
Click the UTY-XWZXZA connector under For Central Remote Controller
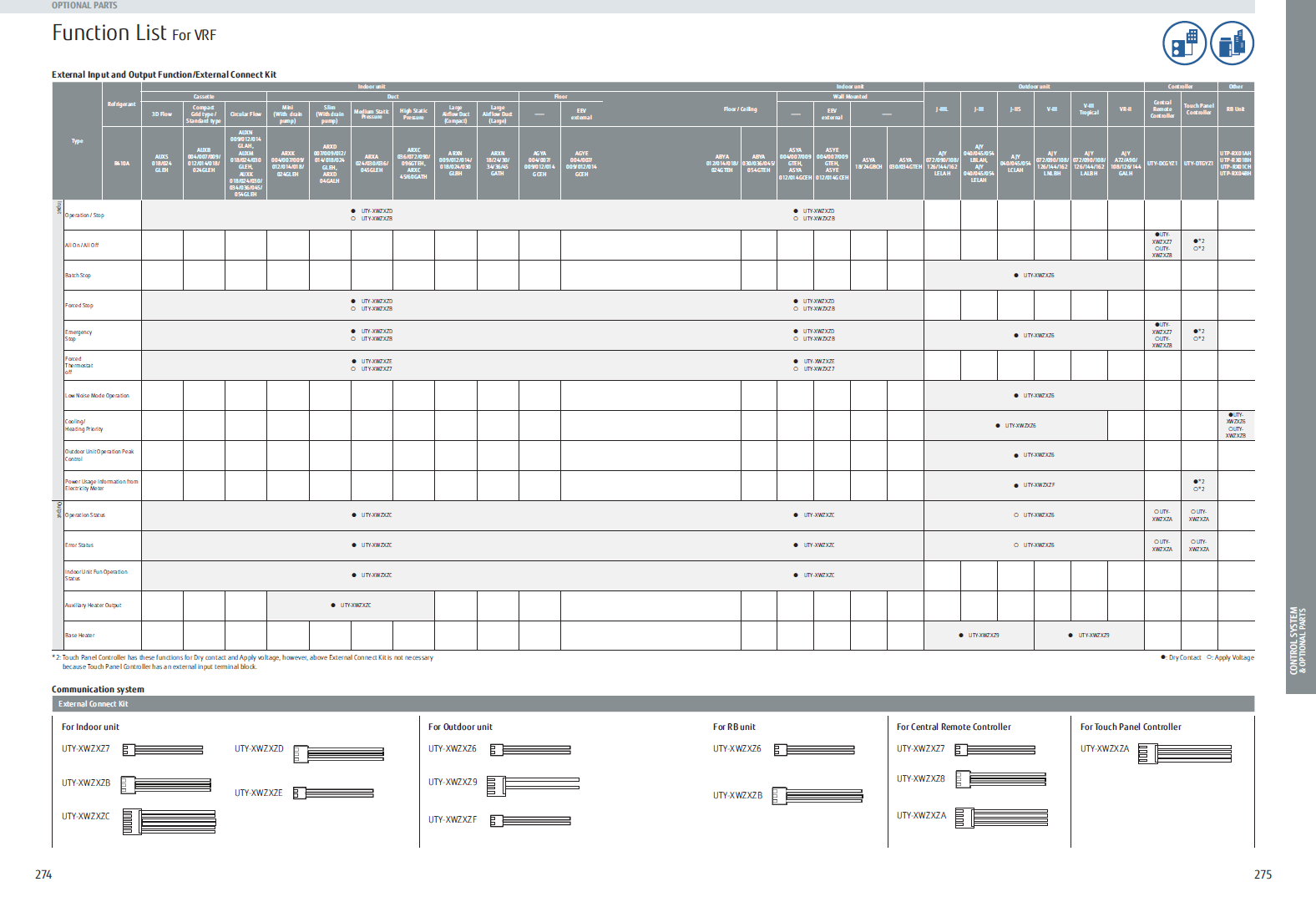tap(1001, 817)
